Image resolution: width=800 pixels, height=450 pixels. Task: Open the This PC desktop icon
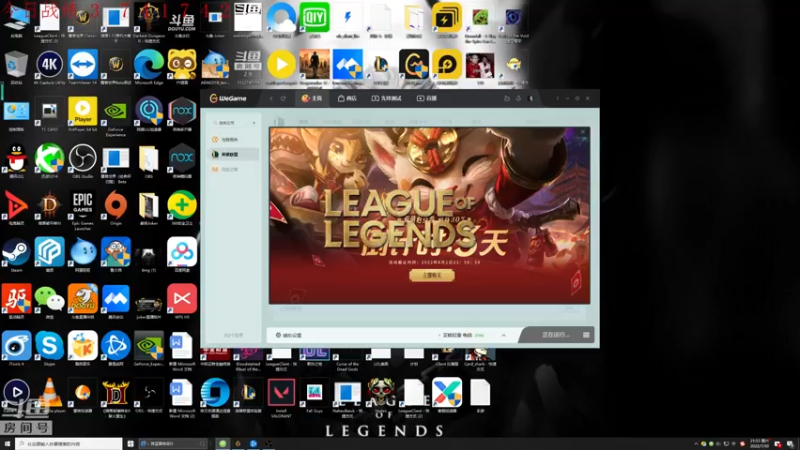coord(16,18)
